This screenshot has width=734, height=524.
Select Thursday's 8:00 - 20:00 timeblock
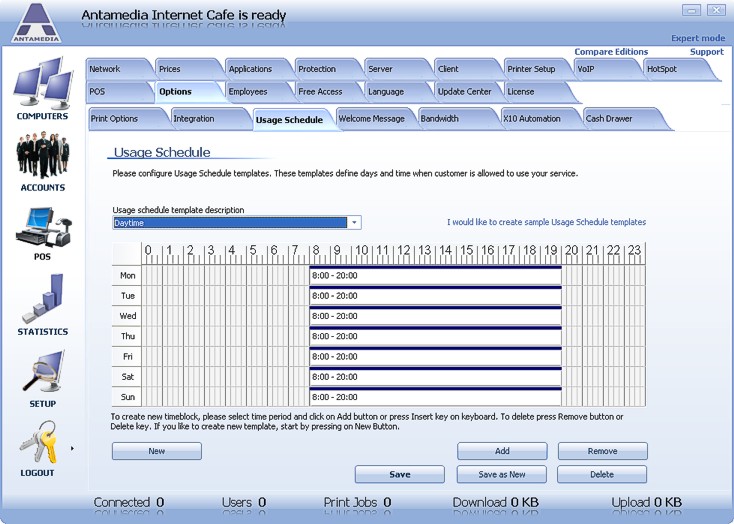click(x=435, y=336)
